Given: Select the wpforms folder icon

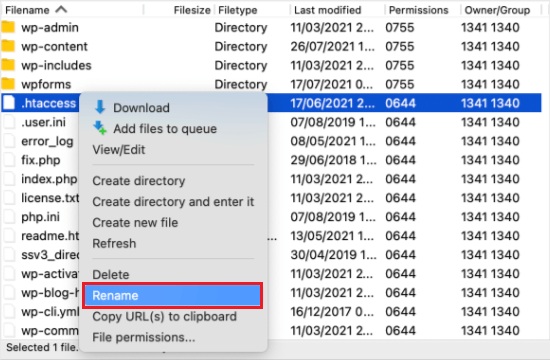Looking at the screenshot, I should tap(8, 84).
